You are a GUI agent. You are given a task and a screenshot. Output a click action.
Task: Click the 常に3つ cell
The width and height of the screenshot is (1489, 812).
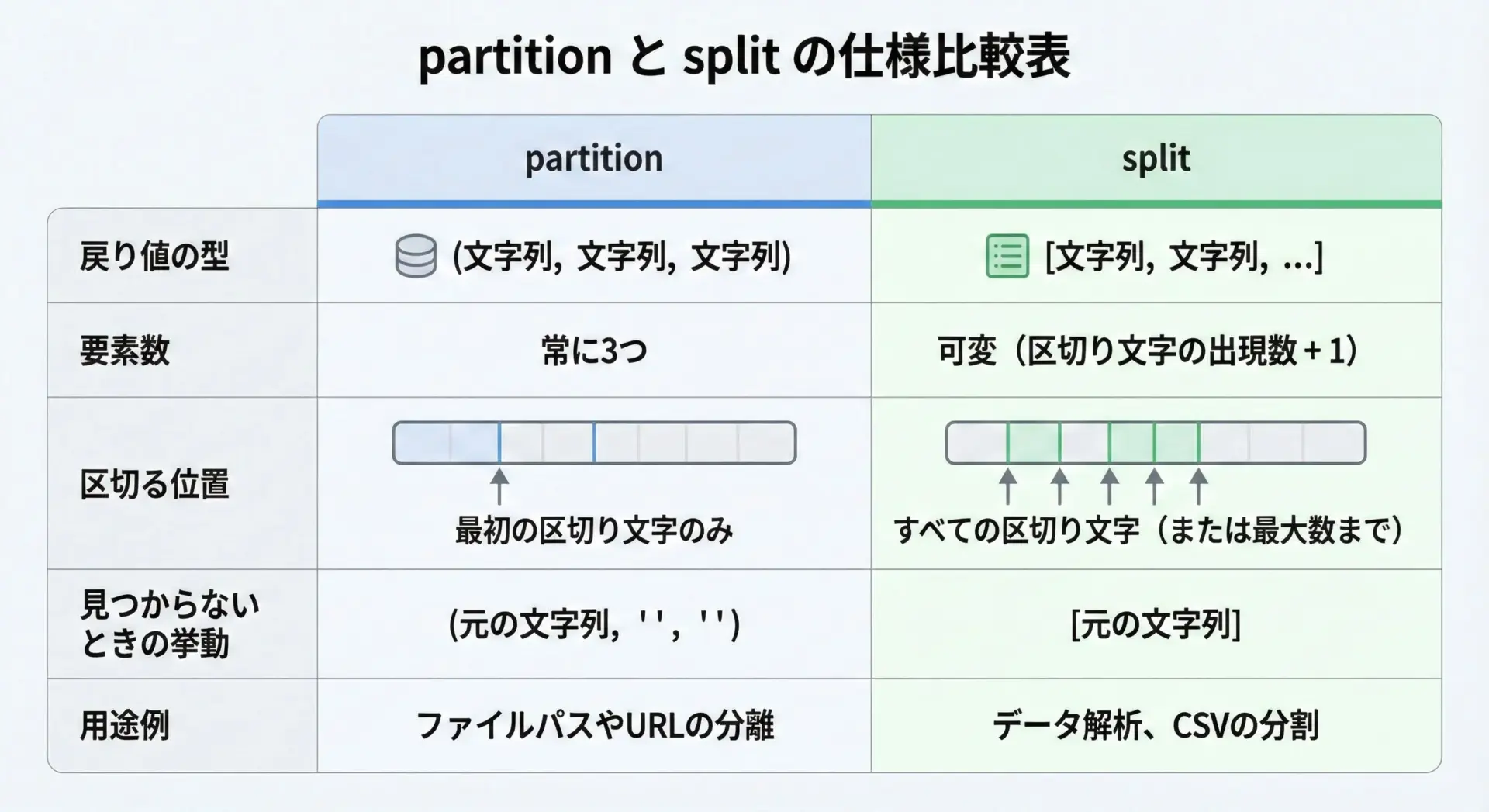[x=594, y=351]
